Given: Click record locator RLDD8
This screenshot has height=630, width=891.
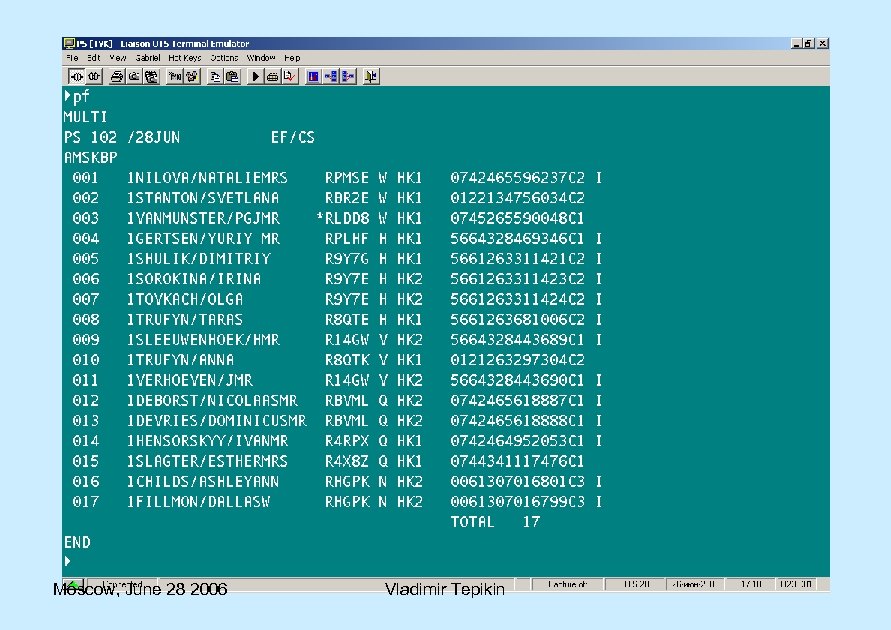Looking at the screenshot, I should pyautogui.click(x=347, y=219).
